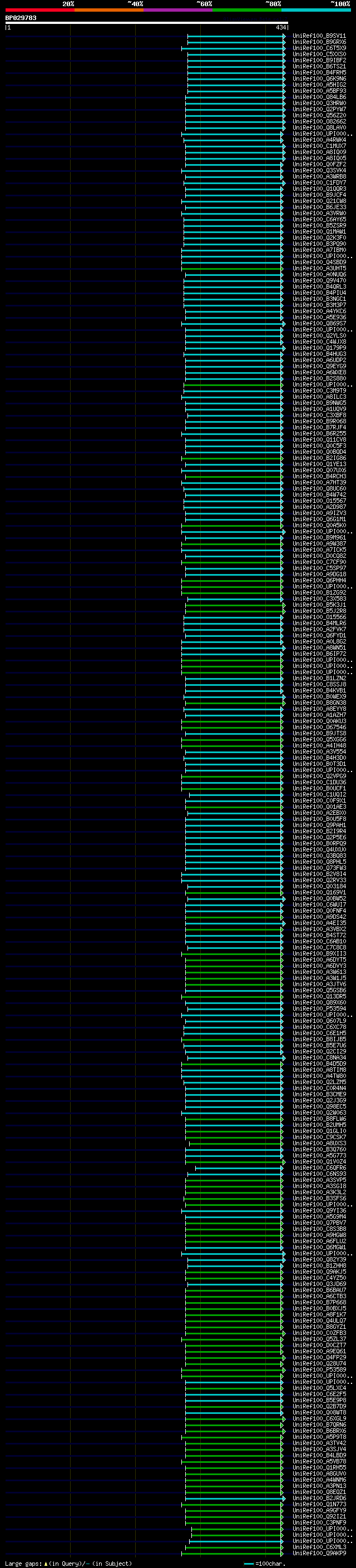356x1568 pixels.
Task: Click hit label UniRef100_C1MUX7
Action: click(x=319, y=146)
